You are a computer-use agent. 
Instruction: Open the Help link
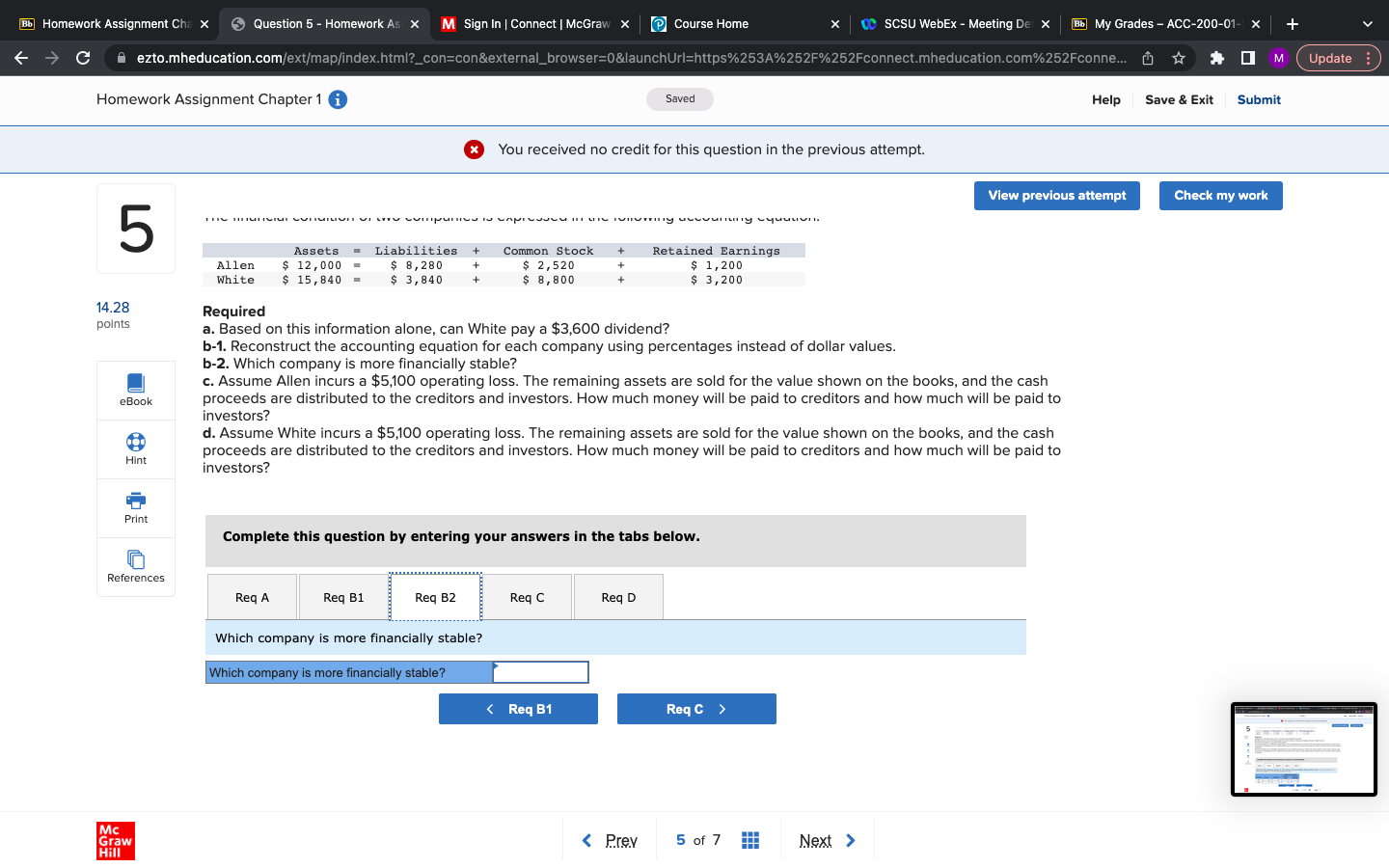1106,99
